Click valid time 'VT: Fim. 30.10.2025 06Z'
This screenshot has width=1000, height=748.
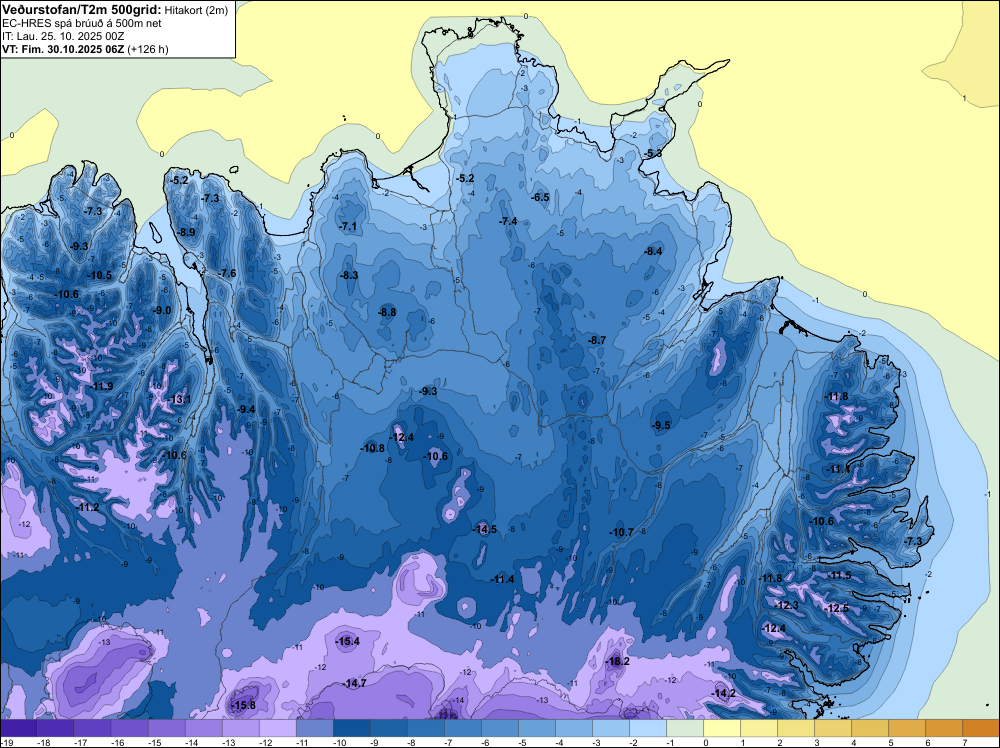click(x=63, y=49)
